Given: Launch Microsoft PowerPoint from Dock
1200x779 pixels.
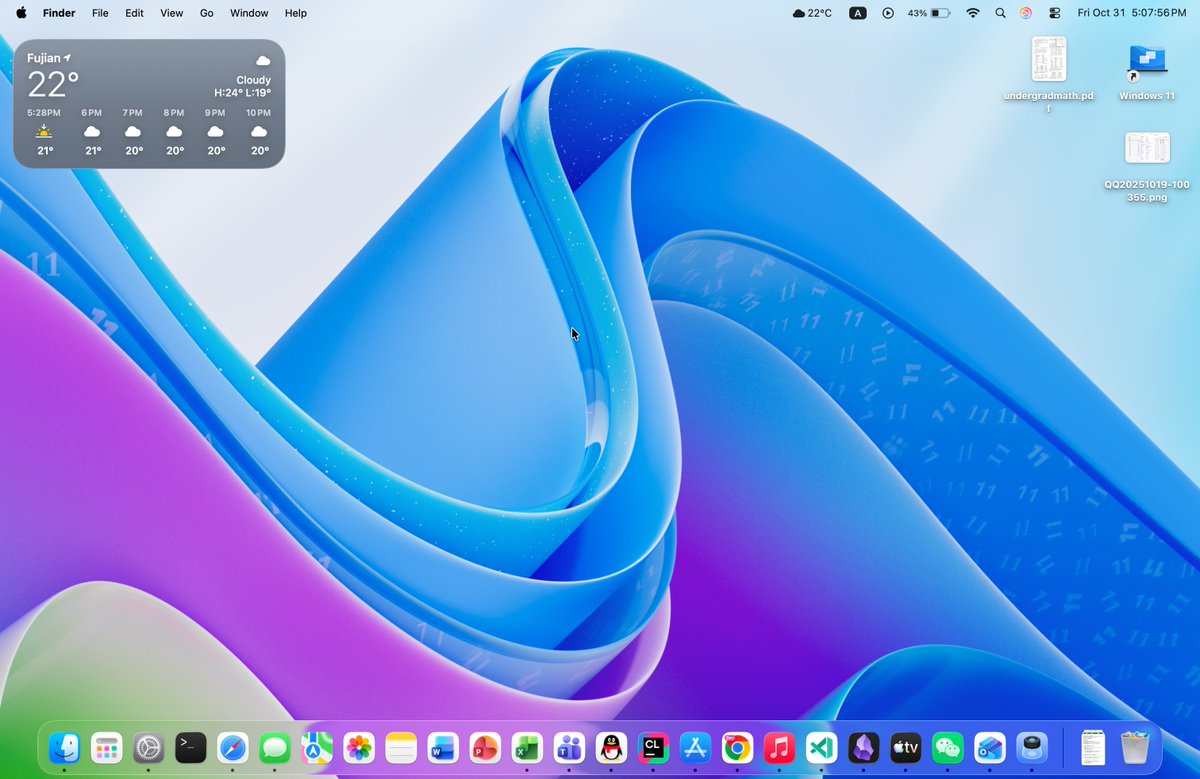Looking at the screenshot, I should [x=485, y=747].
